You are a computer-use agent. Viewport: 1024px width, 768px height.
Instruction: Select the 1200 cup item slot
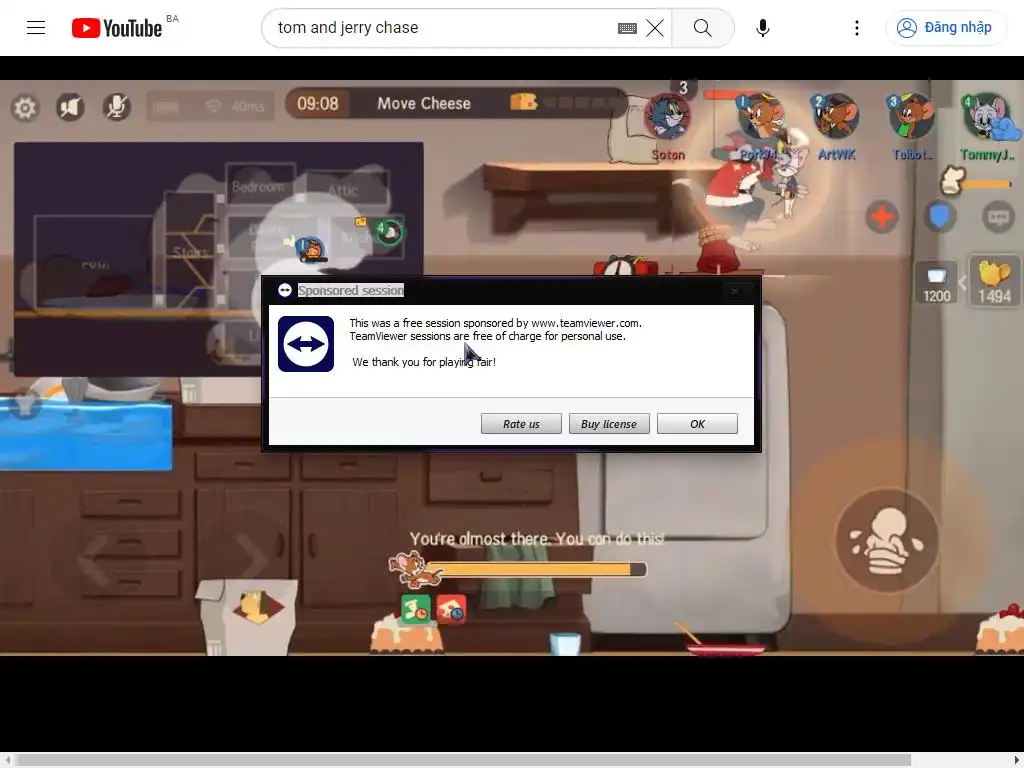[x=936, y=283]
